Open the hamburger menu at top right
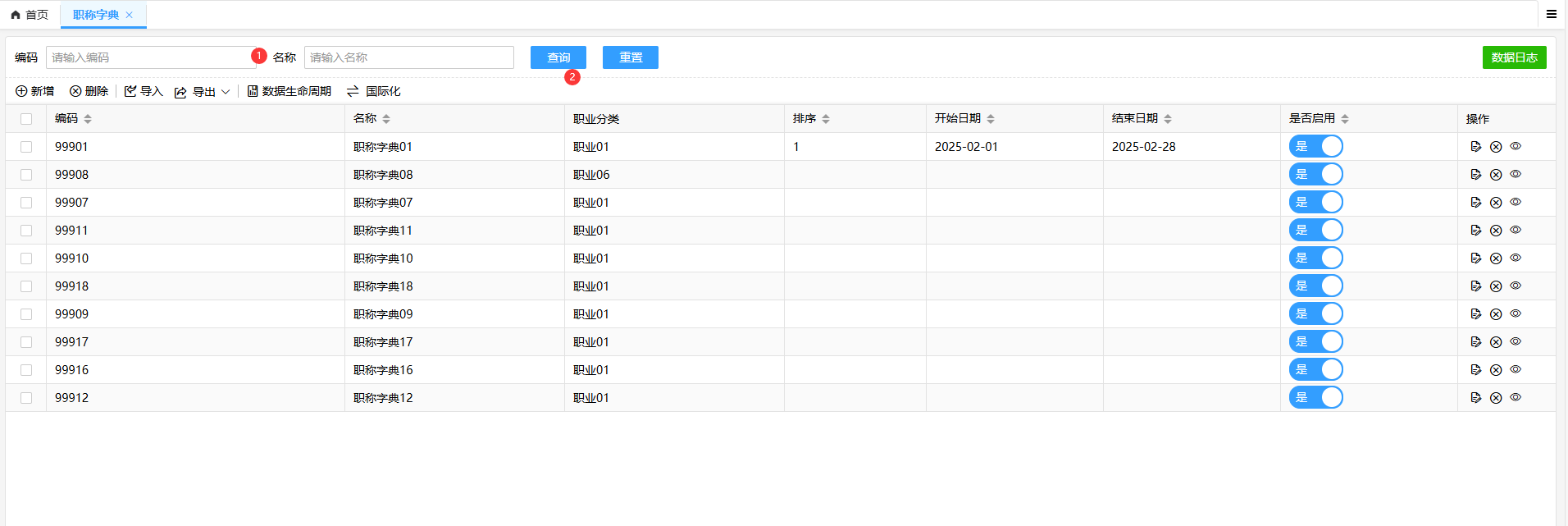 click(x=1551, y=14)
